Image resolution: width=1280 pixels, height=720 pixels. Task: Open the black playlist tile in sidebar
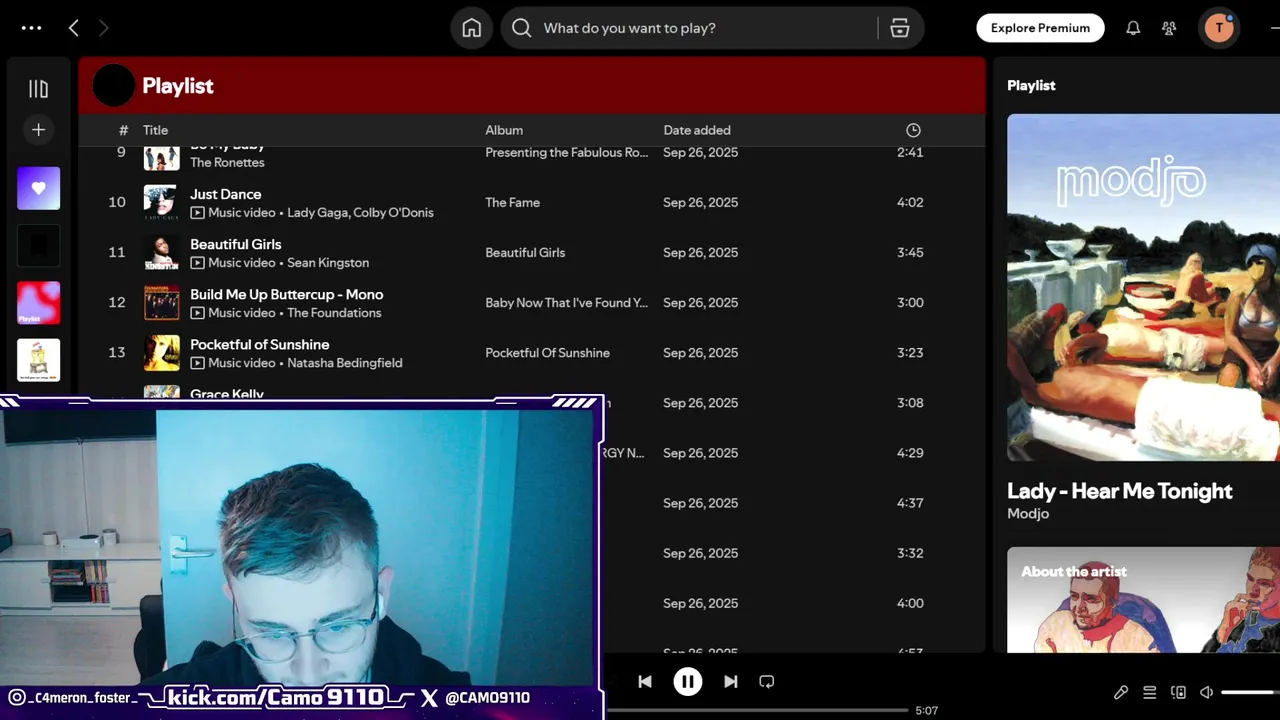coord(38,245)
